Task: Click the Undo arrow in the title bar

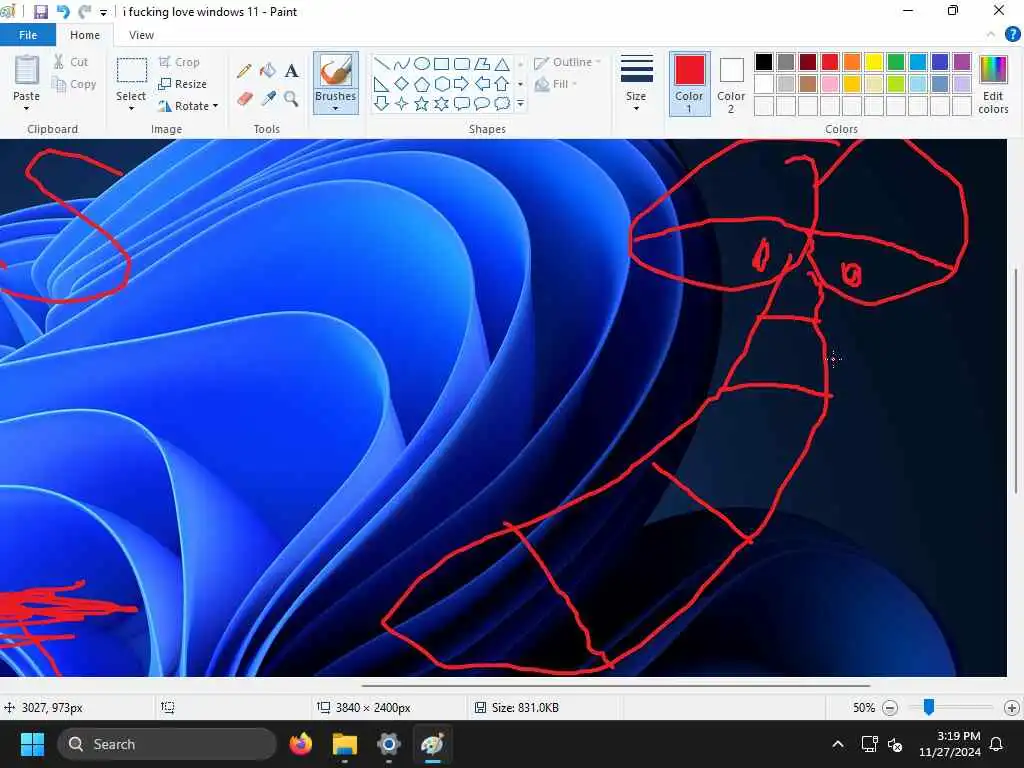Action: [63, 12]
